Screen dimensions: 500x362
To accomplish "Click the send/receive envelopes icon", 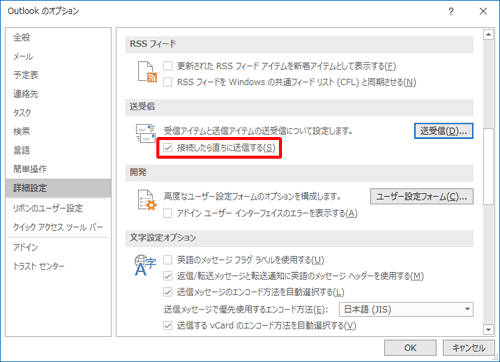I will click(146, 133).
